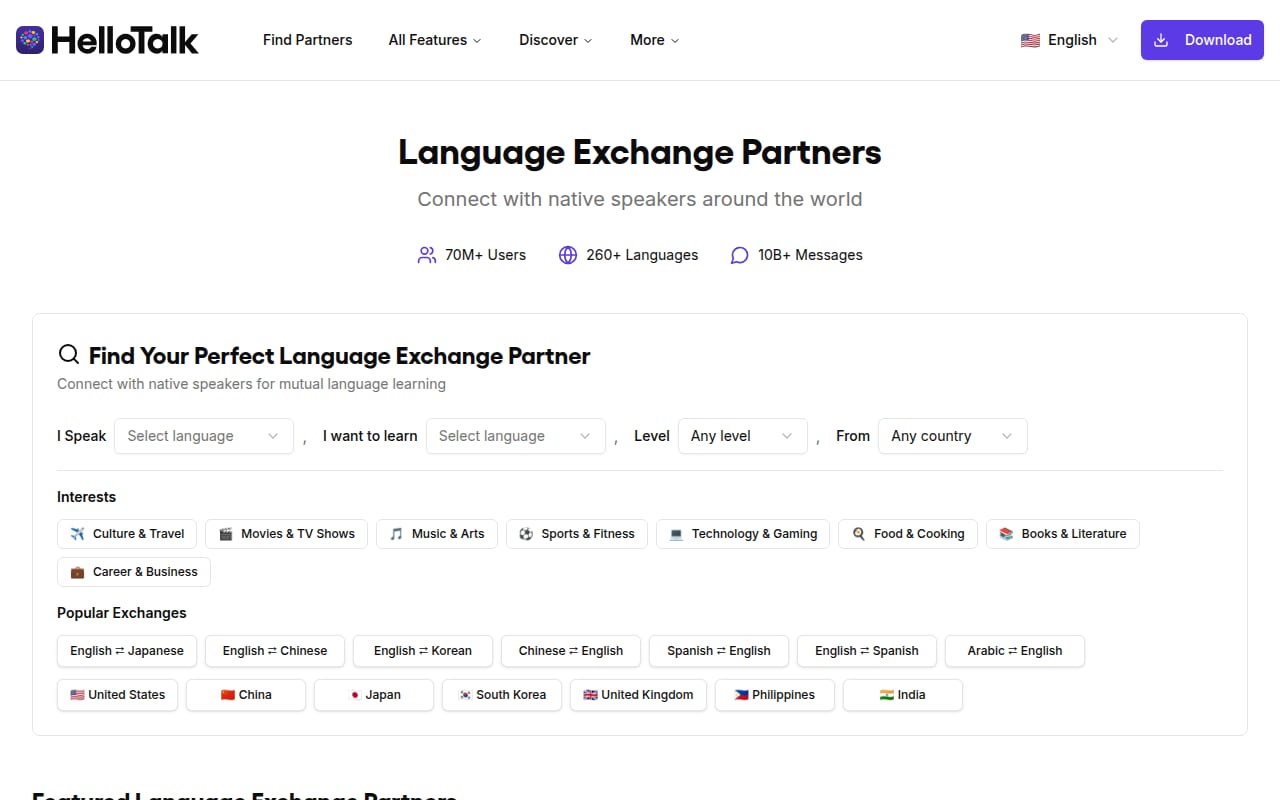
Task: Filter partners by South Korea
Action: pos(502,695)
